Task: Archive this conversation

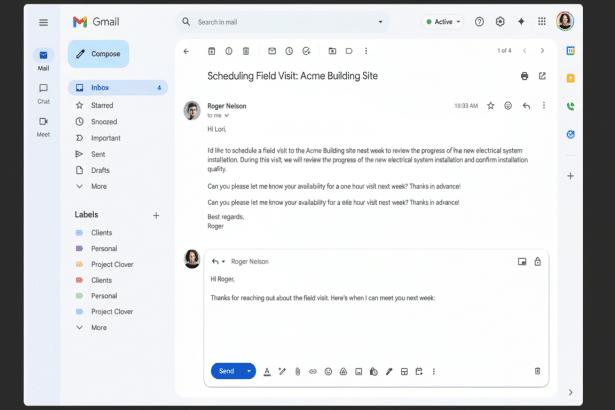Action: tap(211, 51)
